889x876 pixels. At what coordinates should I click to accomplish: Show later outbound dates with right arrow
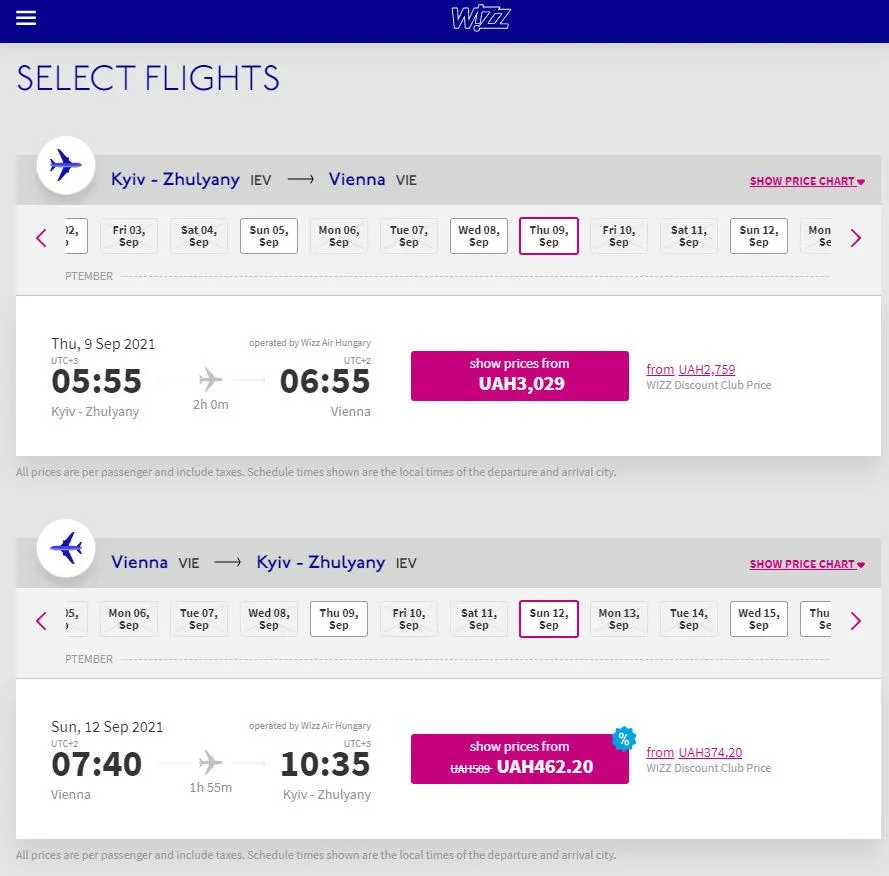856,238
